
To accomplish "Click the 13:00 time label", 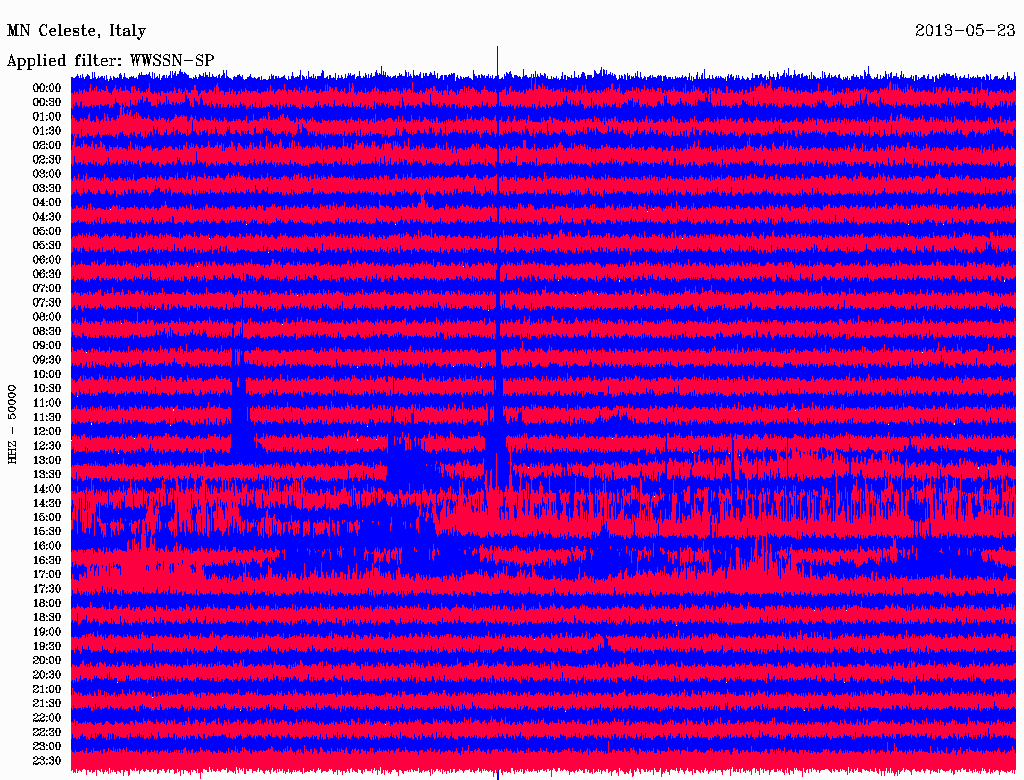I will [47, 460].
